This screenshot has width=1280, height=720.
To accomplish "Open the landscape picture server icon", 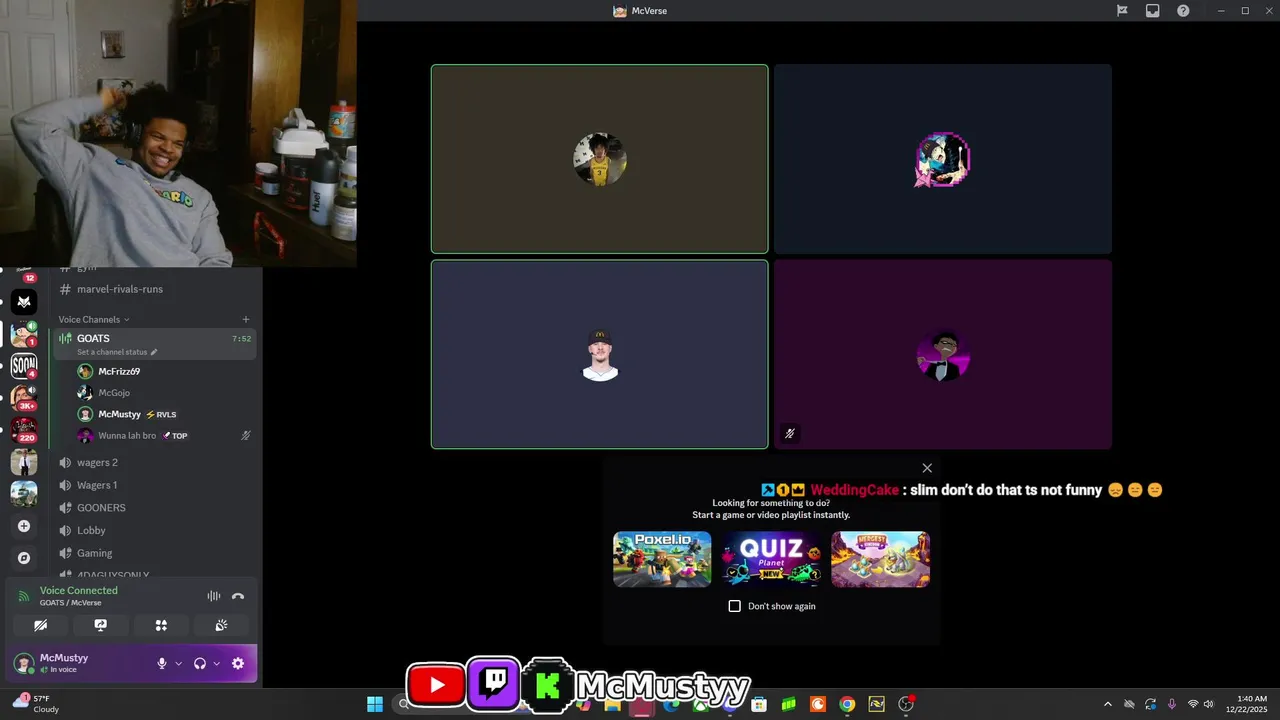I will coord(24,494).
